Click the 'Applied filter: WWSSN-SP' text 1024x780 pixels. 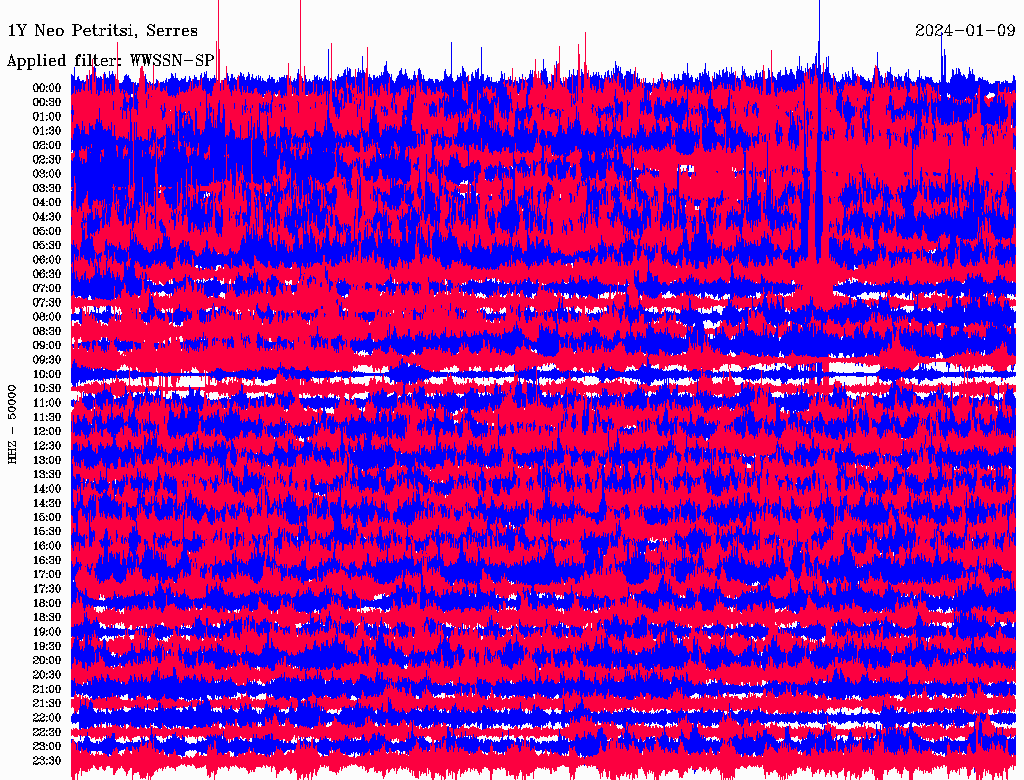pos(110,61)
